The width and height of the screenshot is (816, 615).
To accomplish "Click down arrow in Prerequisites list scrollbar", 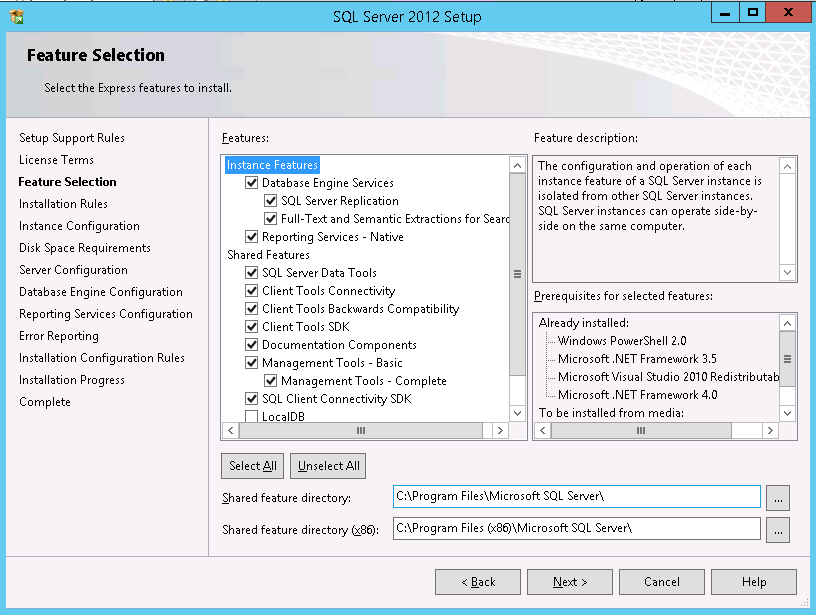I will coord(788,413).
